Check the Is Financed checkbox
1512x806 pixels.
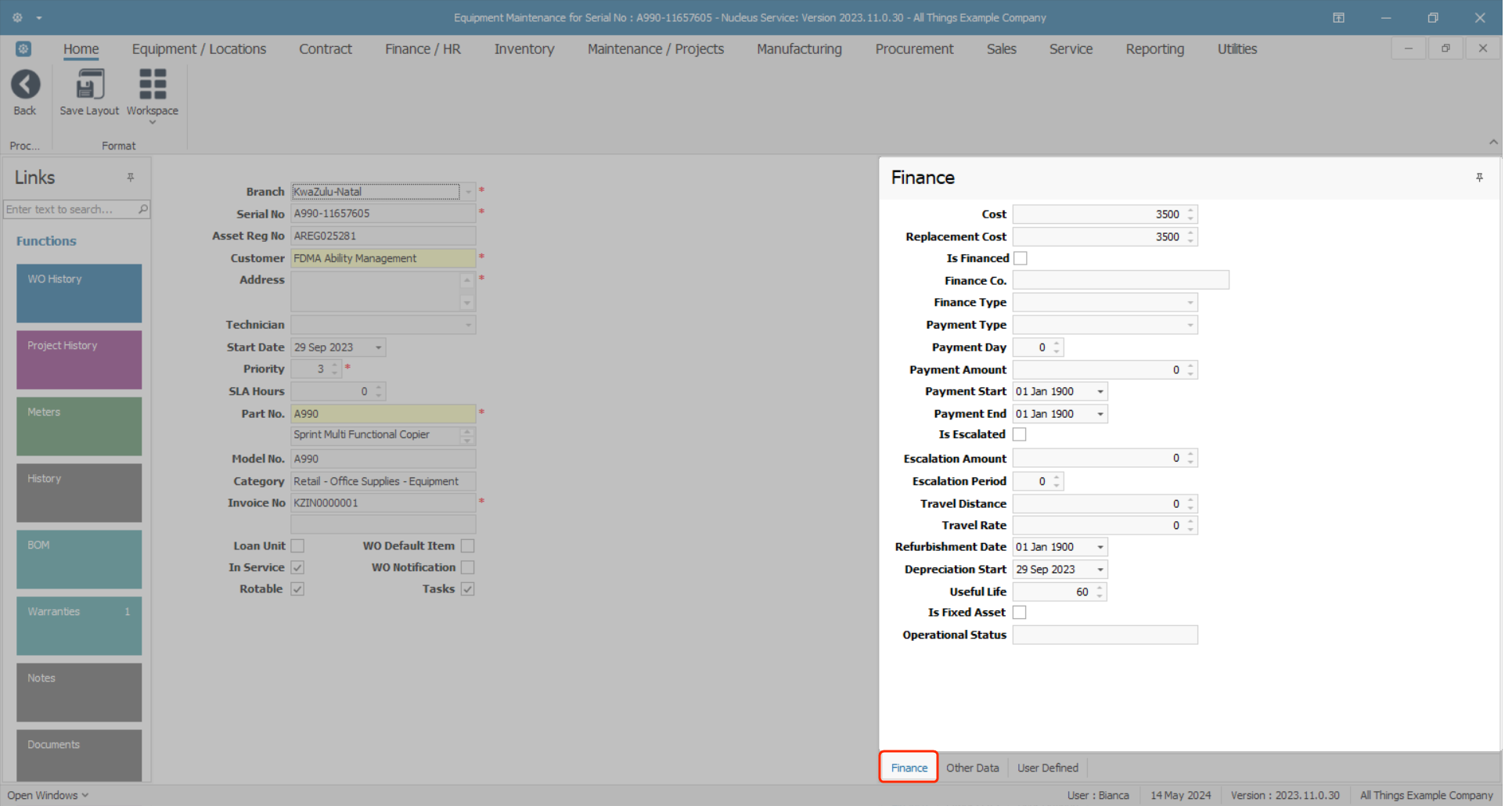[1021, 258]
